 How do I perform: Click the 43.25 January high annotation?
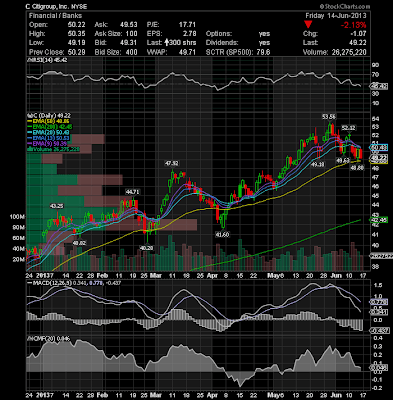click(x=57, y=206)
